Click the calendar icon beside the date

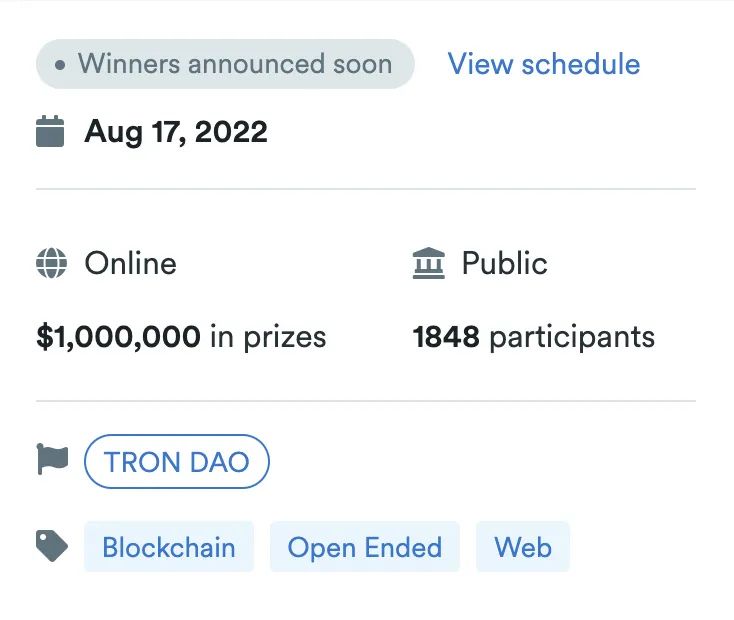[x=50, y=131]
